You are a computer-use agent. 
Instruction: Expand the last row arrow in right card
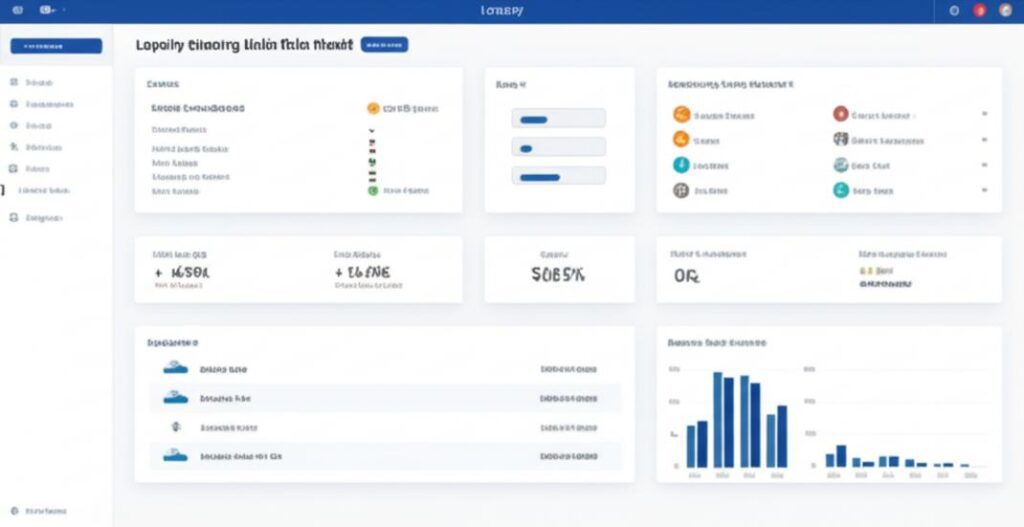984,191
